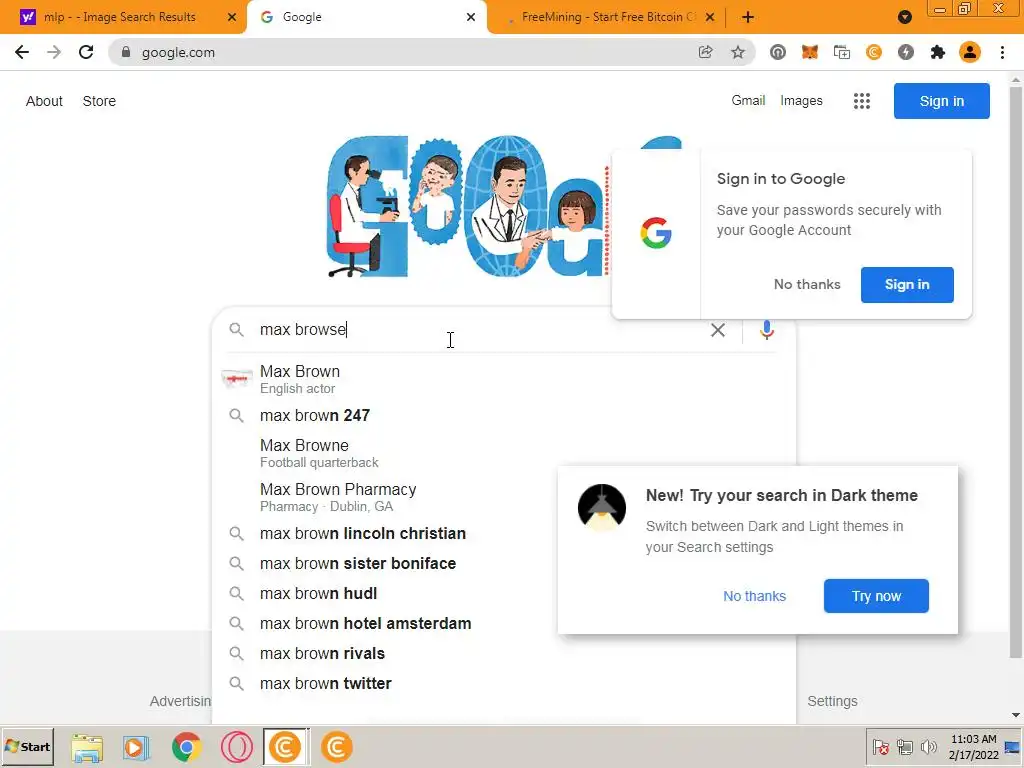Open the MetaMask fox extension
1024x768 pixels.
[x=810, y=52]
